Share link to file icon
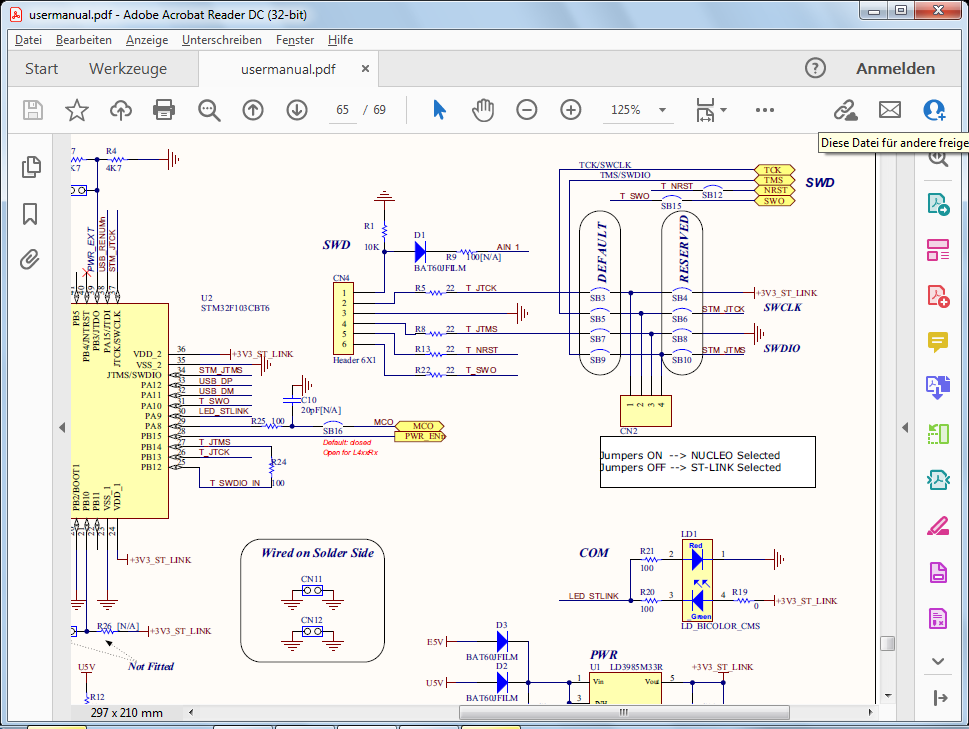 845,110
